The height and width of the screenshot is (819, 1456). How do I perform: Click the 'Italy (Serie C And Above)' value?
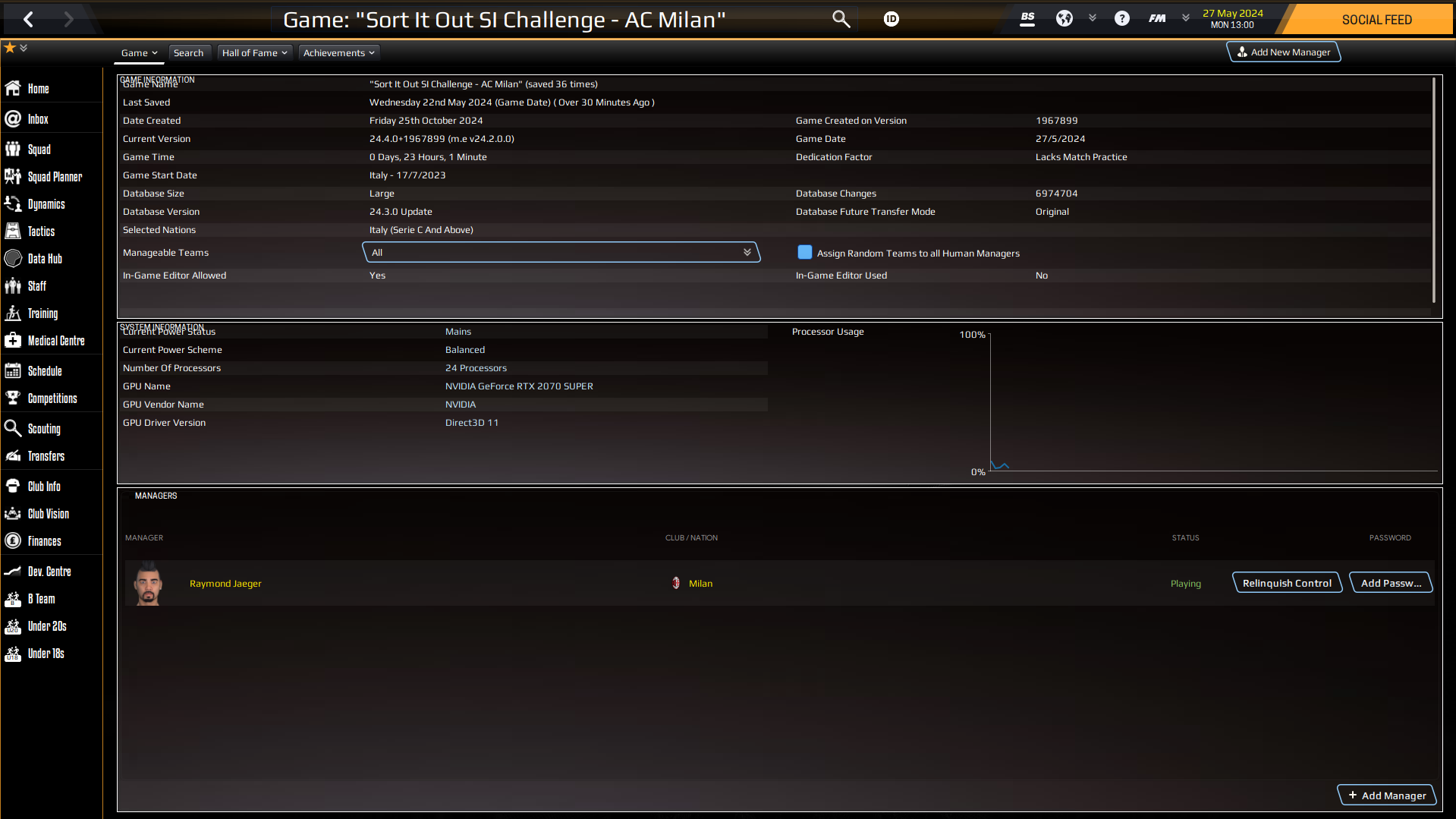tap(421, 230)
